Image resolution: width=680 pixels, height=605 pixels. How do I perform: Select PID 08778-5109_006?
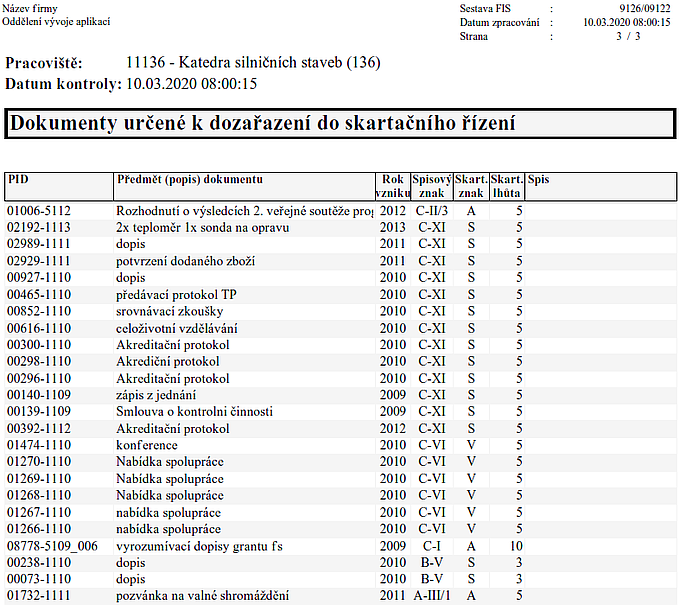(52, 546)
